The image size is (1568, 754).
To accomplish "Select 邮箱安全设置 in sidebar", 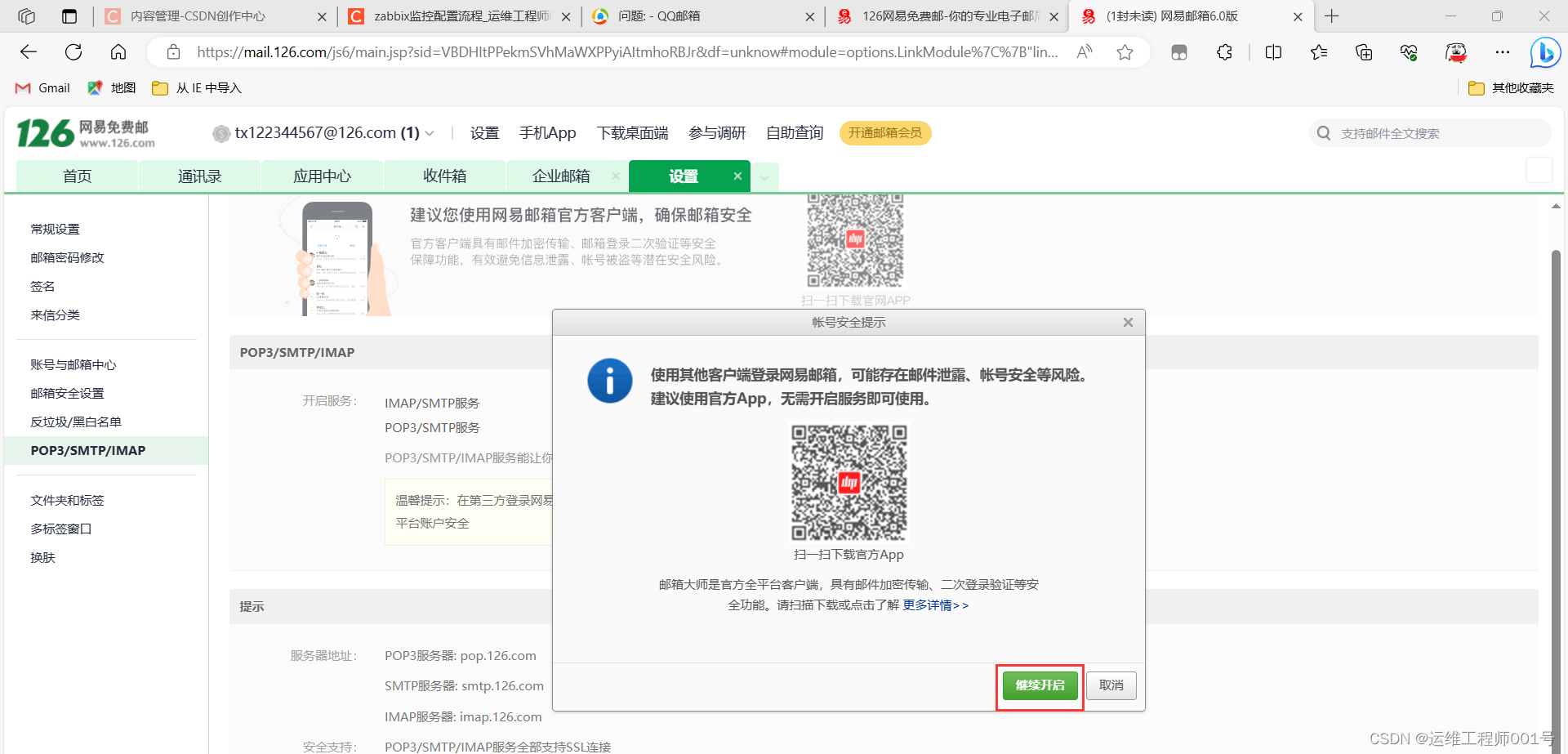I will pos(68,394).
